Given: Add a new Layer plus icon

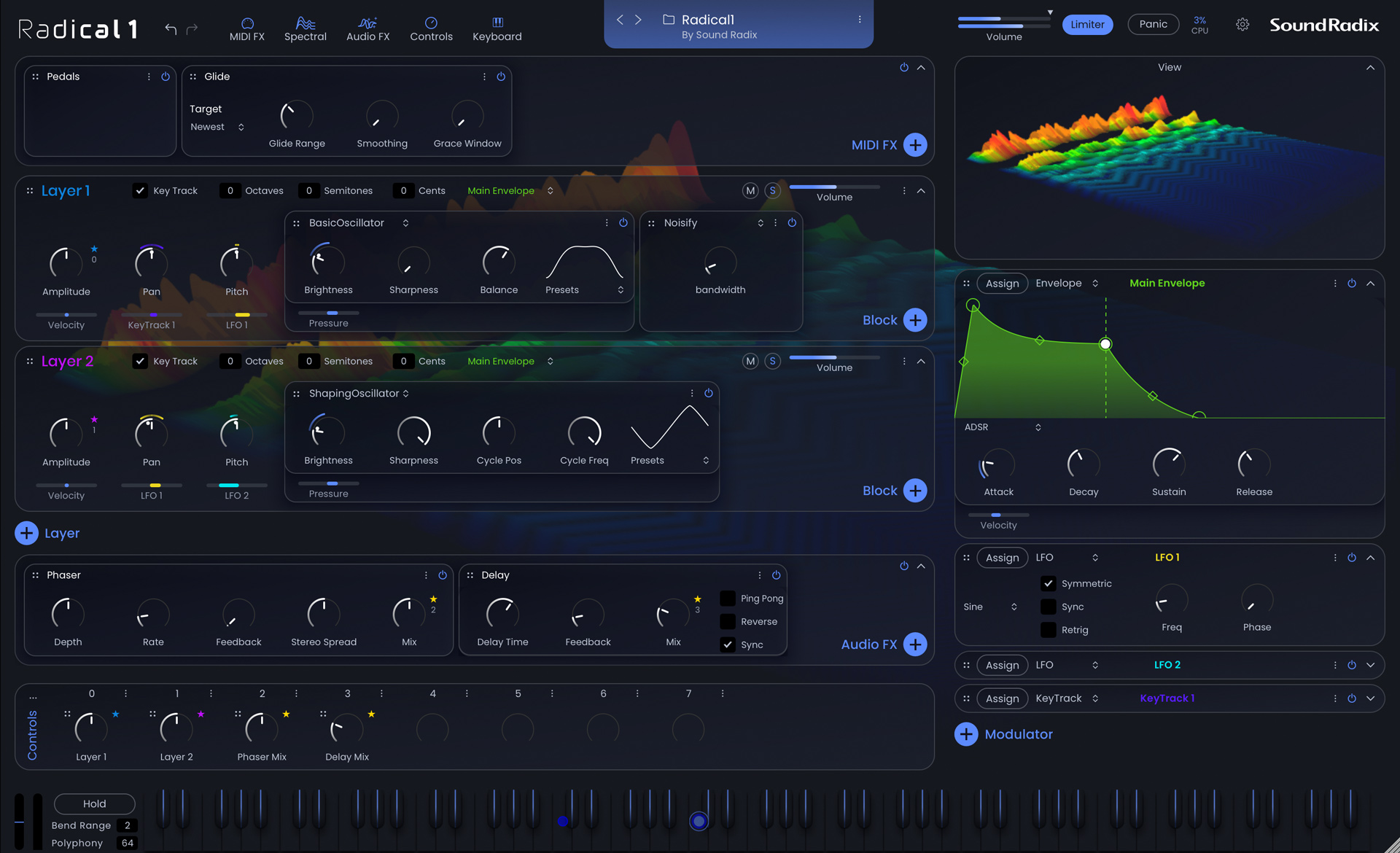Looking at the screenshot, I should pyautogui.click(x=27, y=533).
